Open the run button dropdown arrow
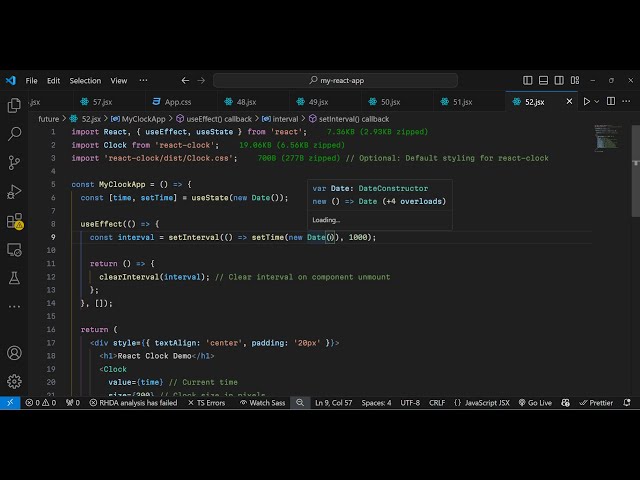Image resolution: width=640 pixels, height=480 pixels. coord(599,101)
